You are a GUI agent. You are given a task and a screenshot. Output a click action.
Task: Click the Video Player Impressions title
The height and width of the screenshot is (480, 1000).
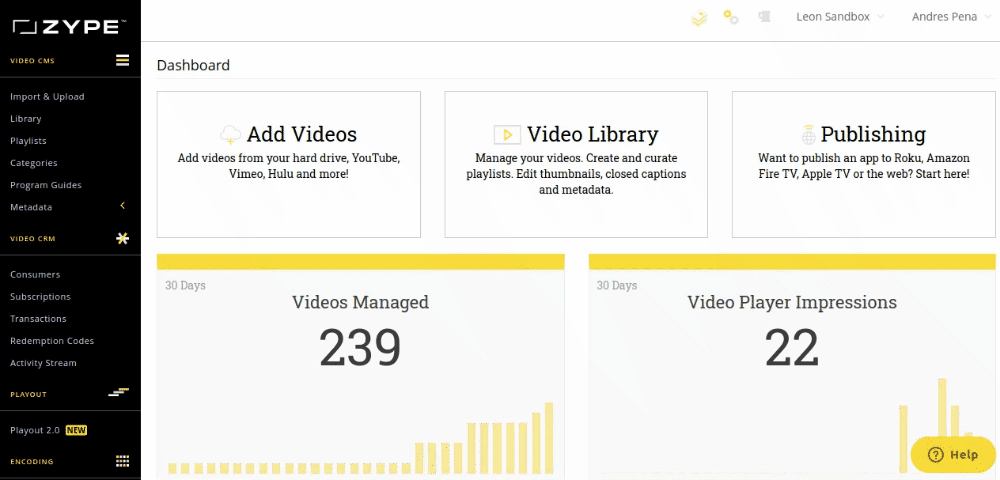(x=792, y=302)
